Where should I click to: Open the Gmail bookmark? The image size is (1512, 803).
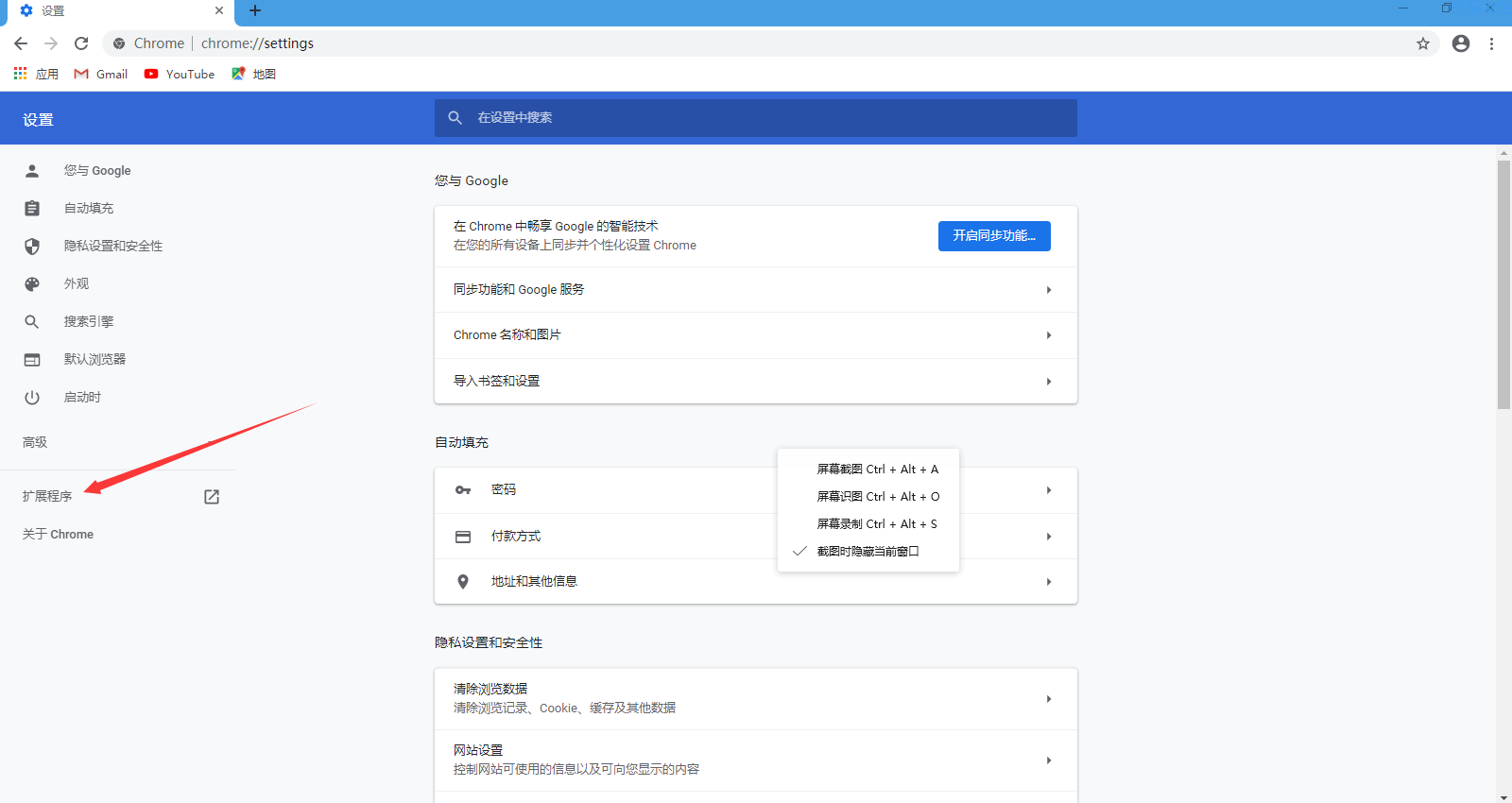pos(101,74)
